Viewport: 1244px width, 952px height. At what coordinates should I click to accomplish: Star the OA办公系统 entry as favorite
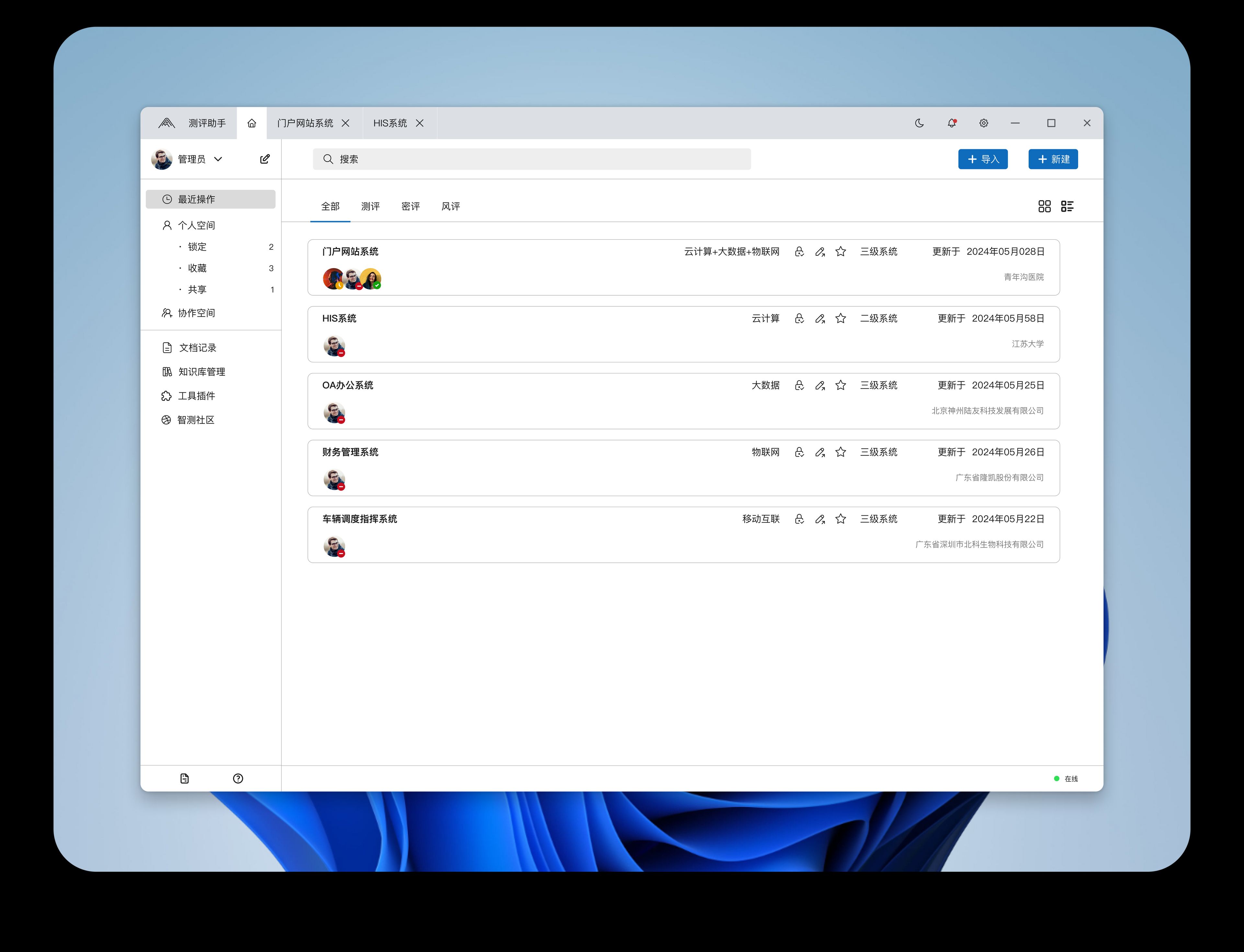tap(841, 385)
